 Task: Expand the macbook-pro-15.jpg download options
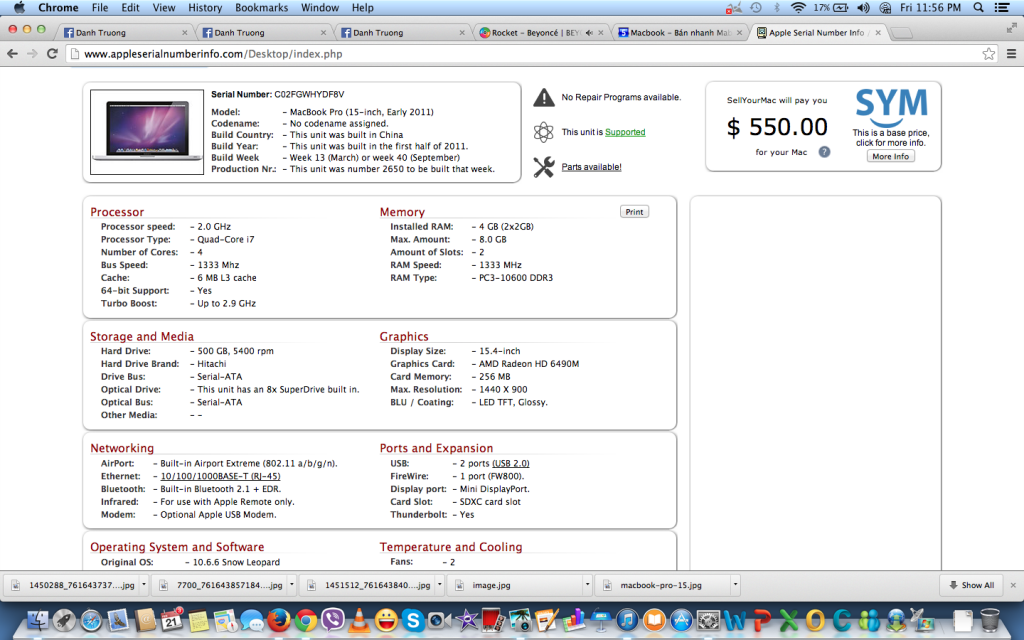[735, 584]
